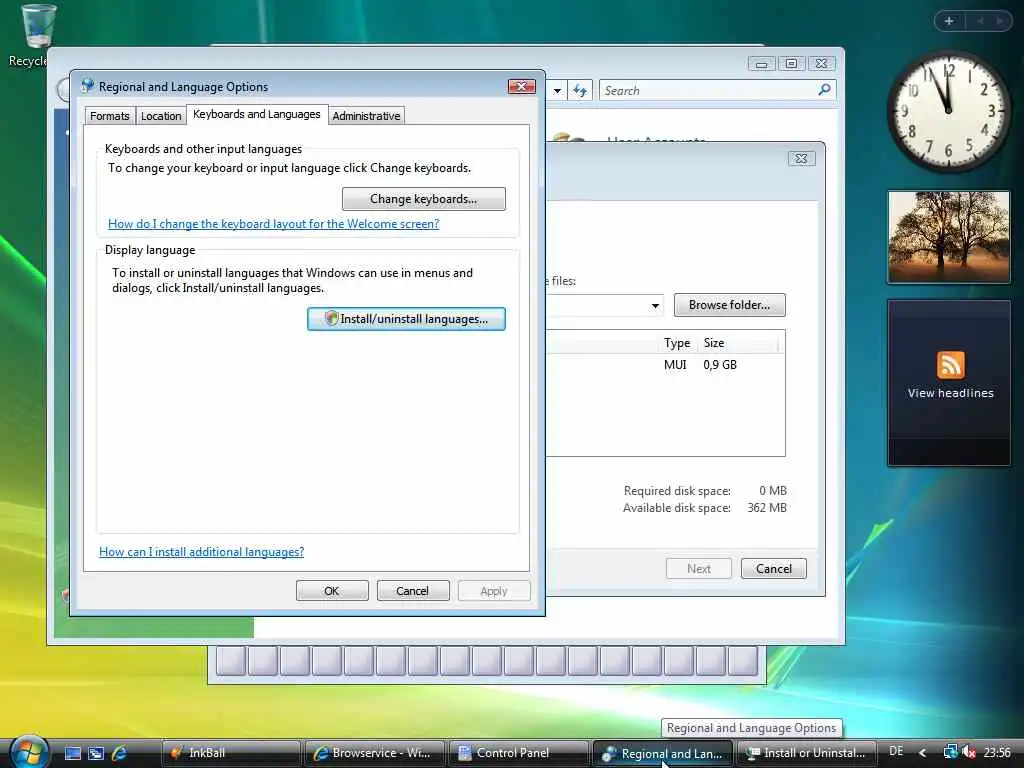
Task: Cancel the language install wizard
Action: coord(774,569)
